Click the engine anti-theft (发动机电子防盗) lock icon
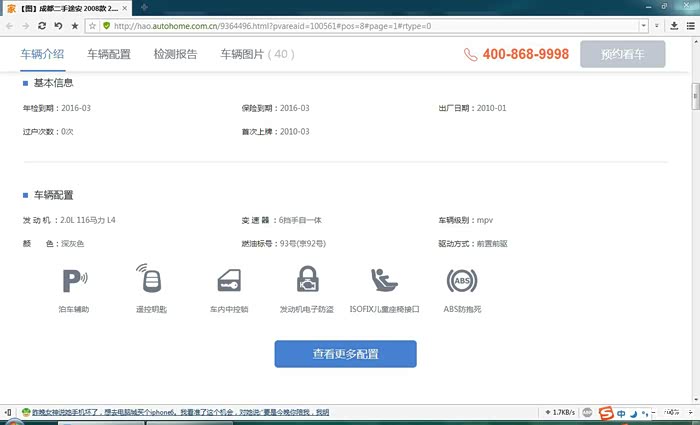 tap(307, 281)
